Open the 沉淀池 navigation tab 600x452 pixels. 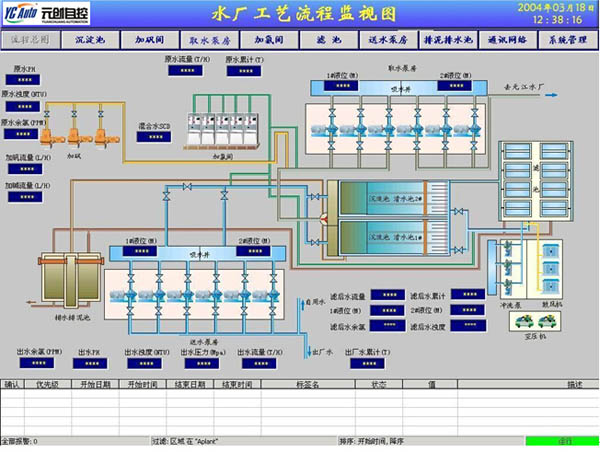click(95, 41)
